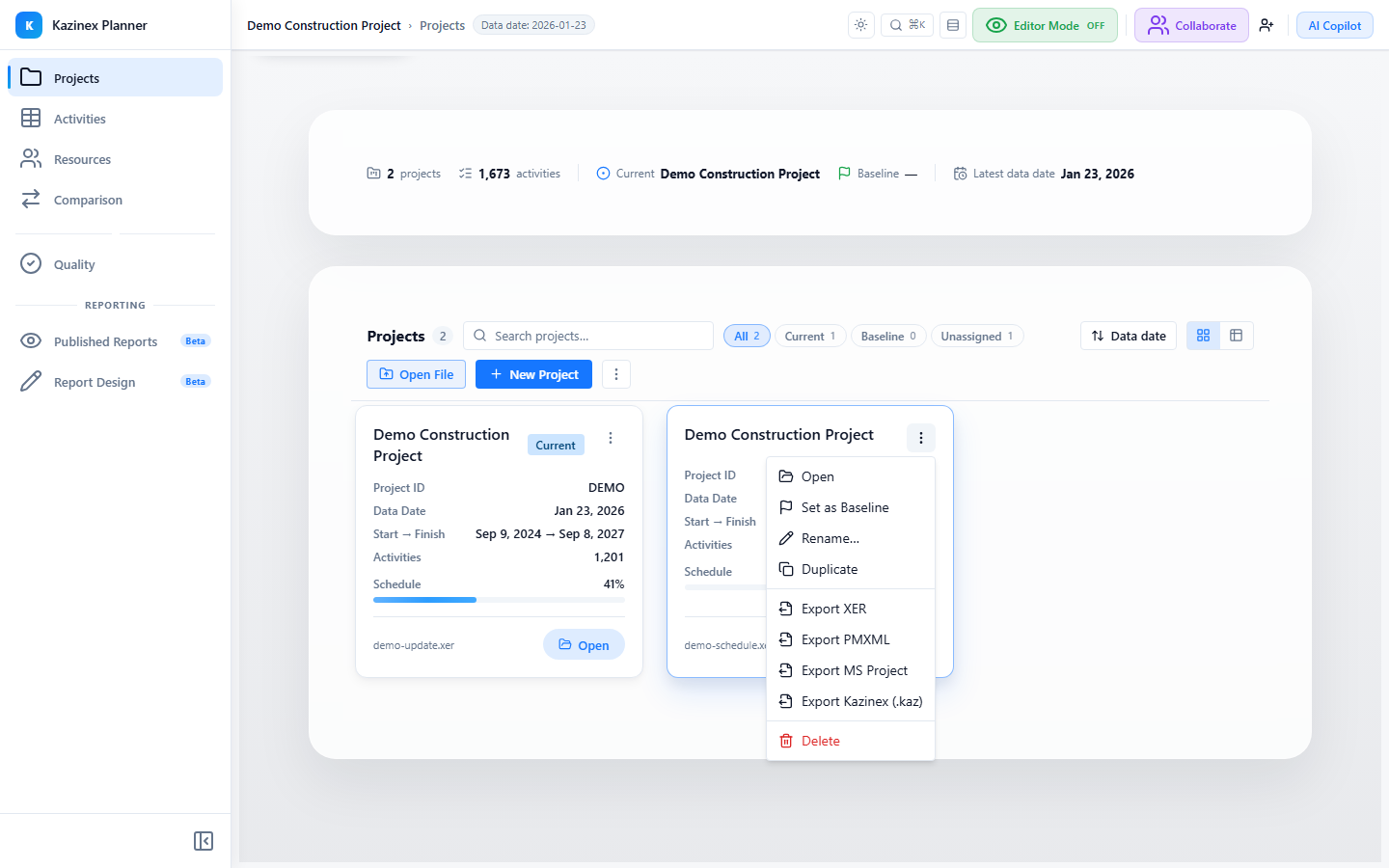Click the Demo Construction Project card title with menu
Image resolution: width=1389 pixels, height=868 pixels.
pos(779,435)
